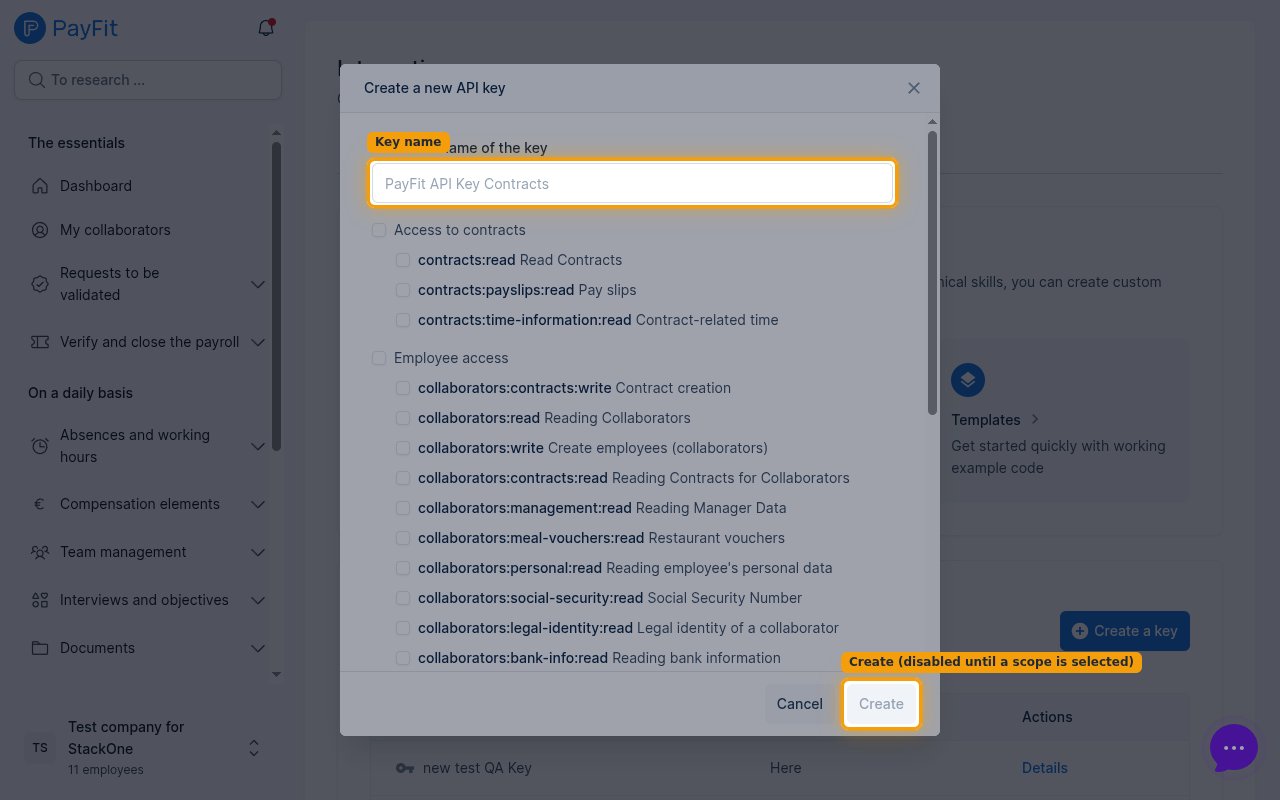
Task: Enable the contracts:read scope
Action: 403,260
